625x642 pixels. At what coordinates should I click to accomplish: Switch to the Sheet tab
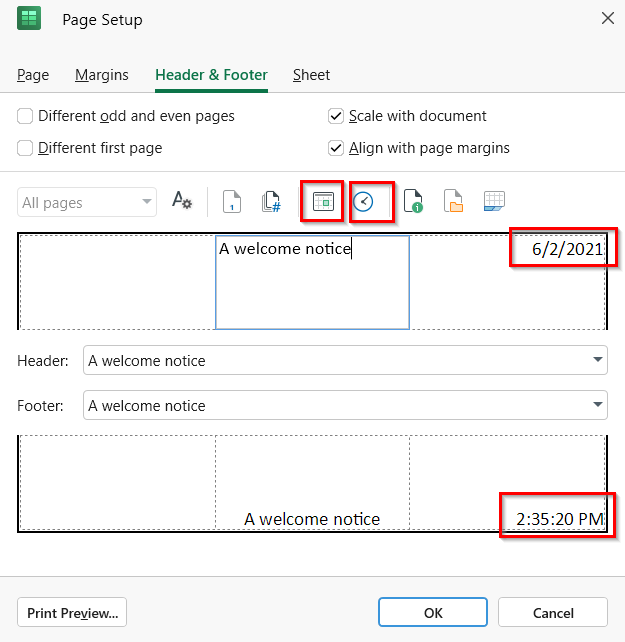point(311,75)
